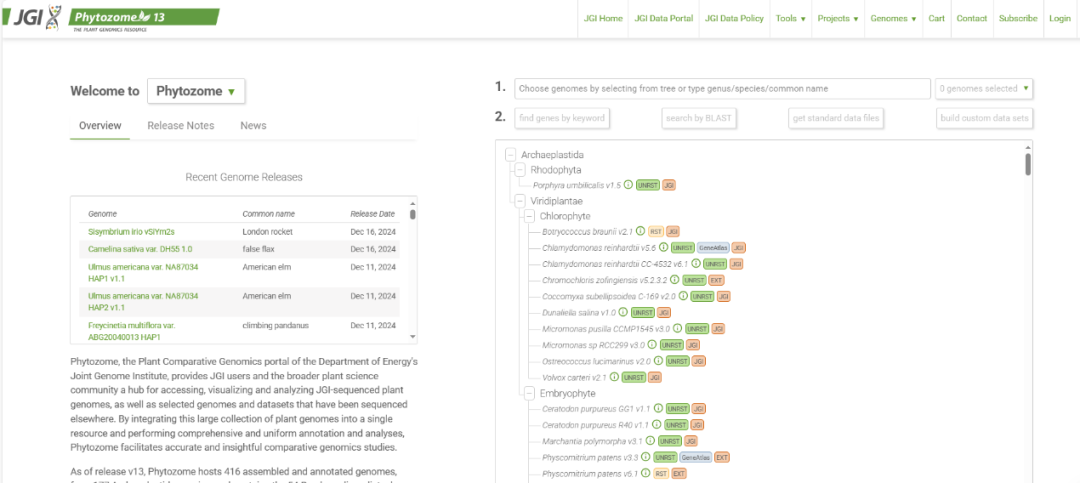Open the Tools menu
Image resolution: width=1080 pixels, height=483 pixels.
[790, 19]
